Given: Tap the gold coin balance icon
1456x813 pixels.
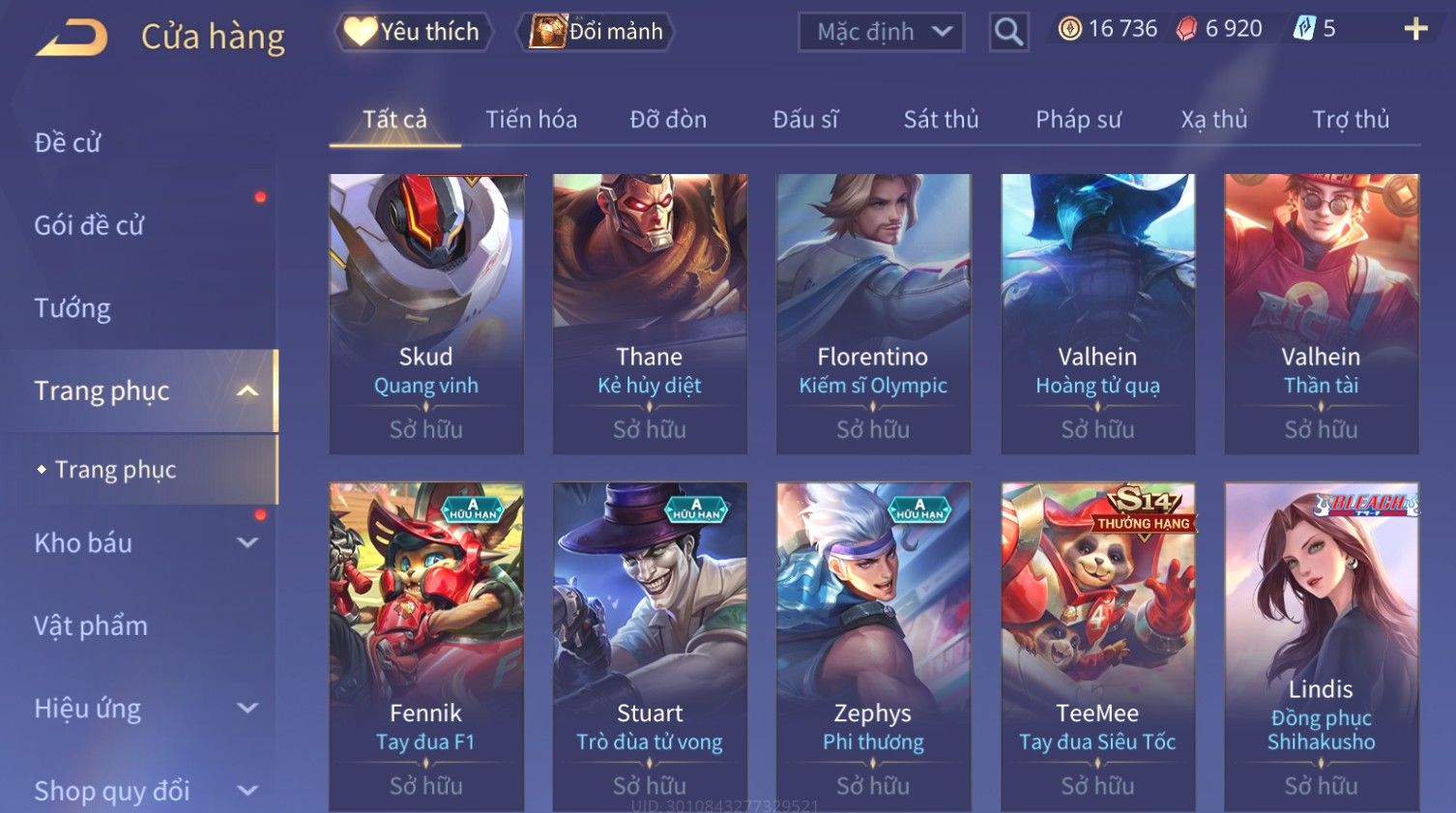Looking at the screenshot, I should pos(1069,29).
